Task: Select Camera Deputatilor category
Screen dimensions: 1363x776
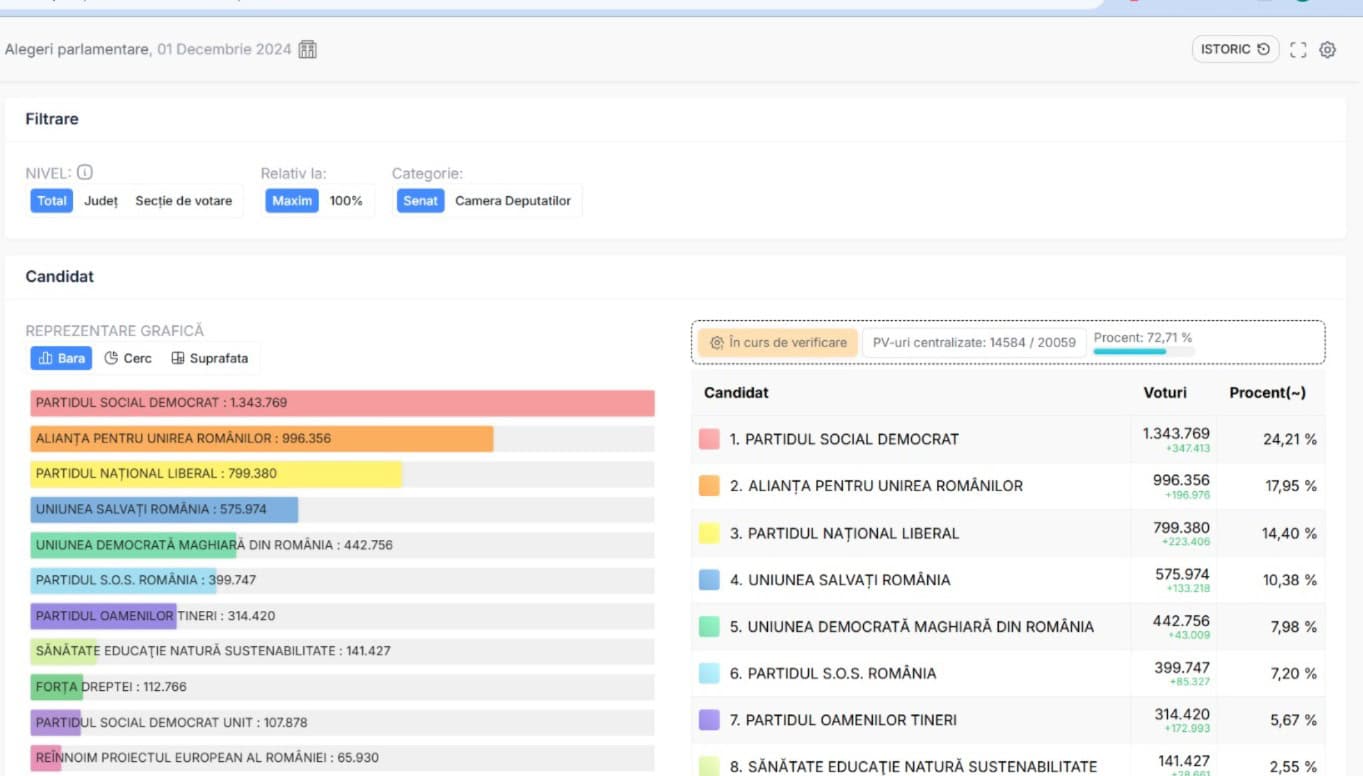Action: tap(513, 201)
